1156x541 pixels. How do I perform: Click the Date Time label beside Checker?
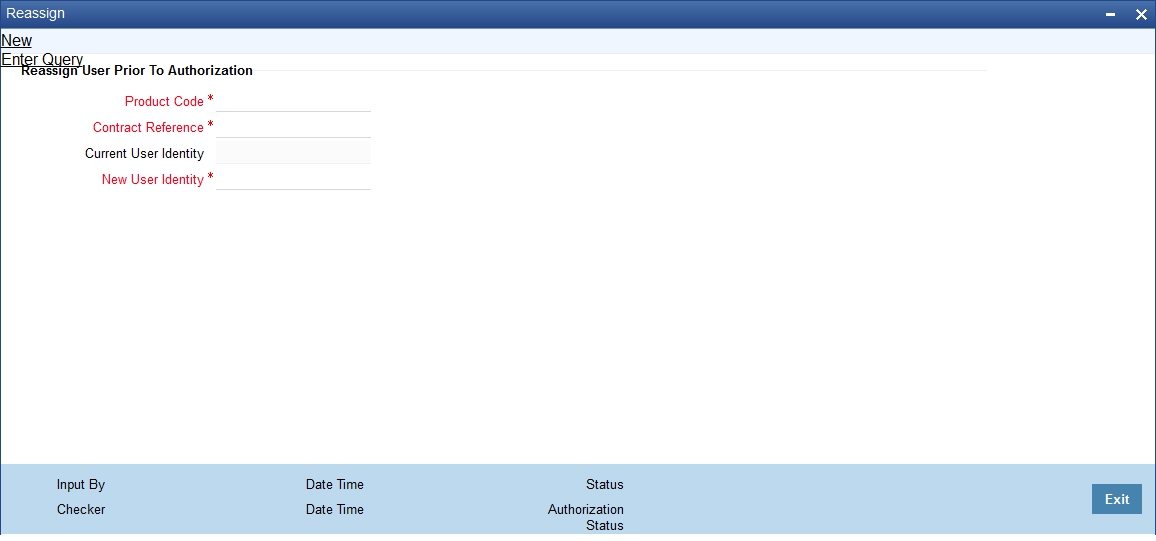pos(335,509)
